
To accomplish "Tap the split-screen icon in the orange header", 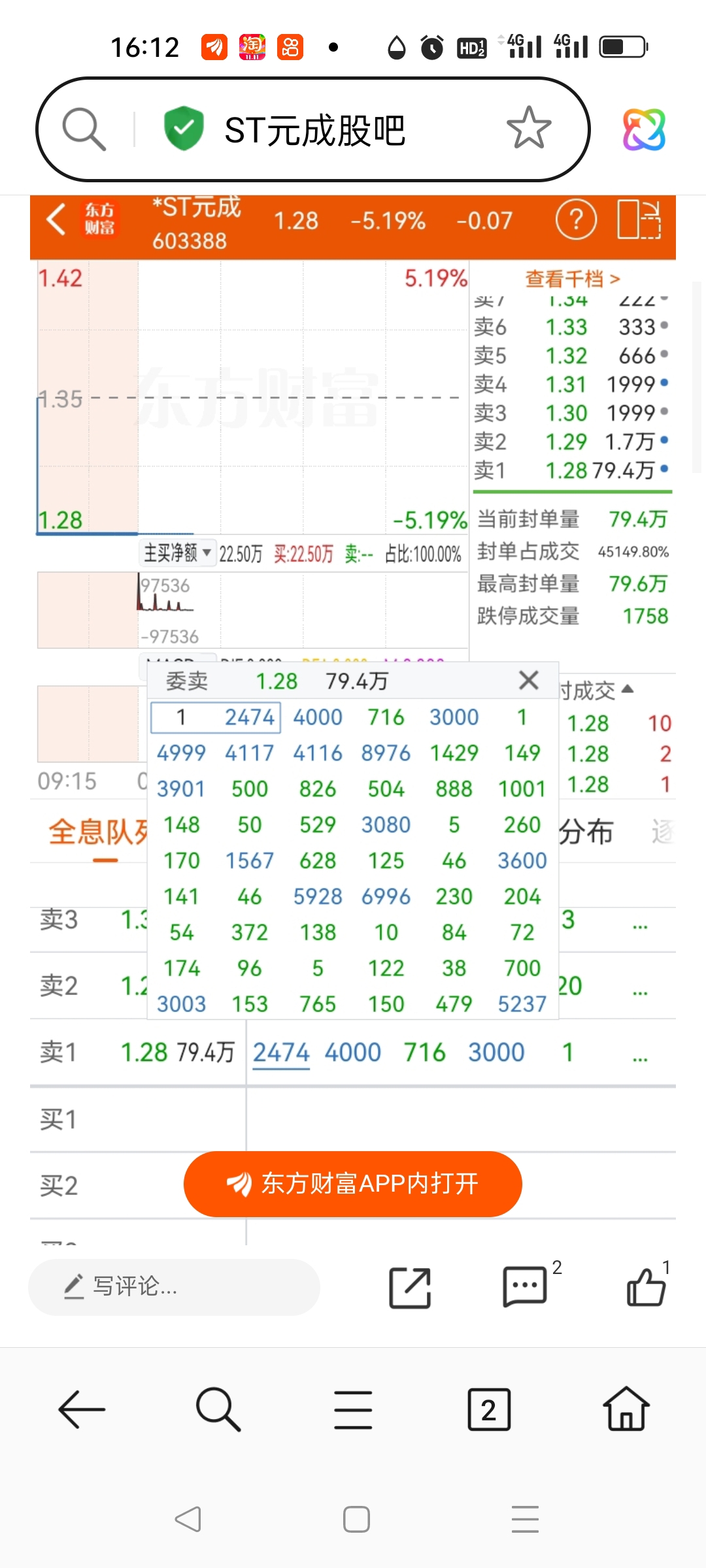I will (x=639, y=220).
